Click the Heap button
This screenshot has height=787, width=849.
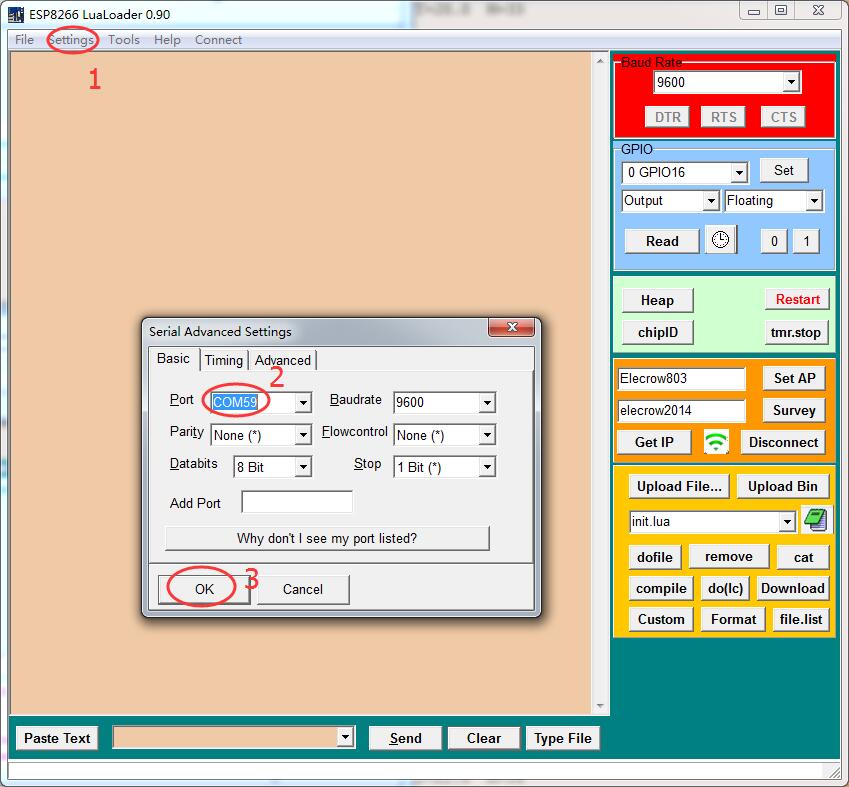click(x=657, y=300)
